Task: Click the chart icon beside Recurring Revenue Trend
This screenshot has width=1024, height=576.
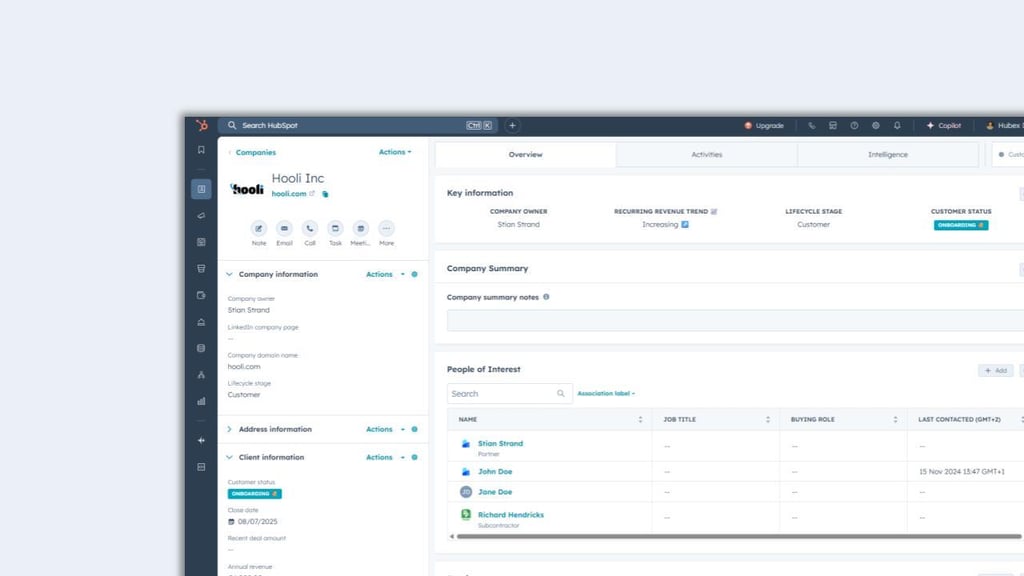Action: click(714, 212)
